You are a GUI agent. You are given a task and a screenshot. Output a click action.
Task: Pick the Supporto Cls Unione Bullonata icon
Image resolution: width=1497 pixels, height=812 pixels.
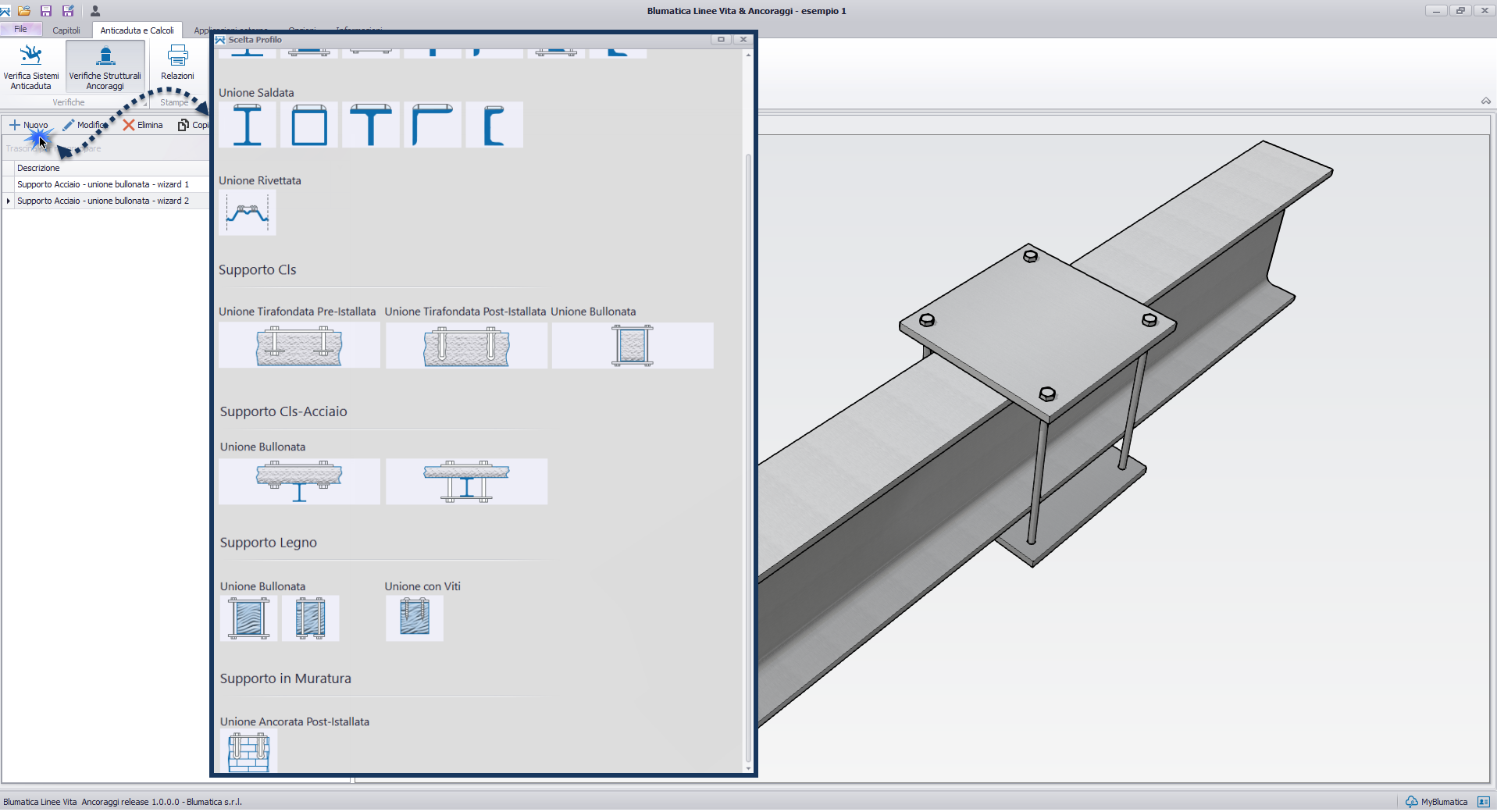coord(633,346)
